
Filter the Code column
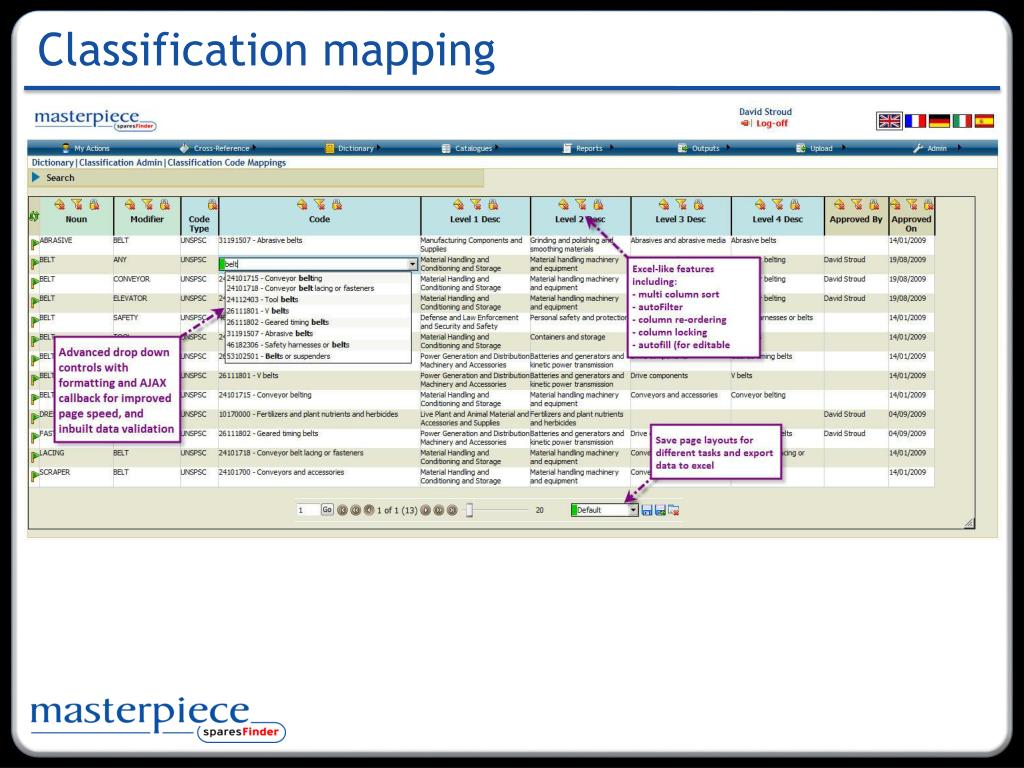[319, 204]
